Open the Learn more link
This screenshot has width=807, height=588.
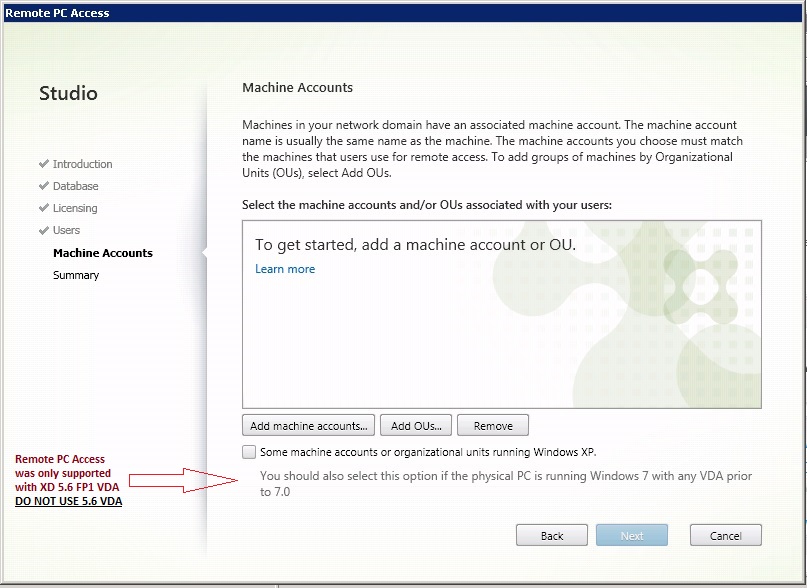285,269
